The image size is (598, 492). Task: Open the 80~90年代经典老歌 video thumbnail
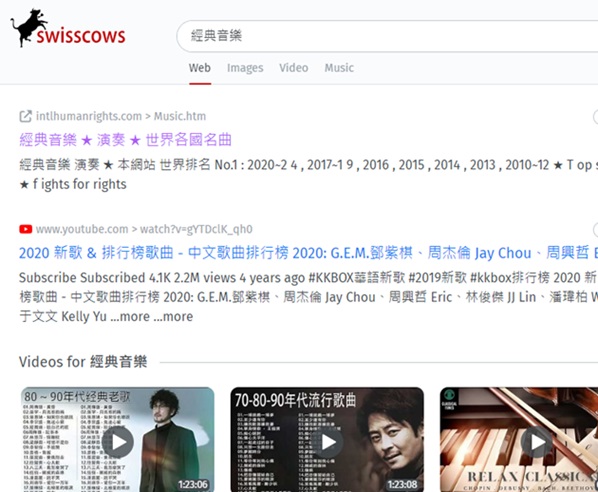[117, 439]
